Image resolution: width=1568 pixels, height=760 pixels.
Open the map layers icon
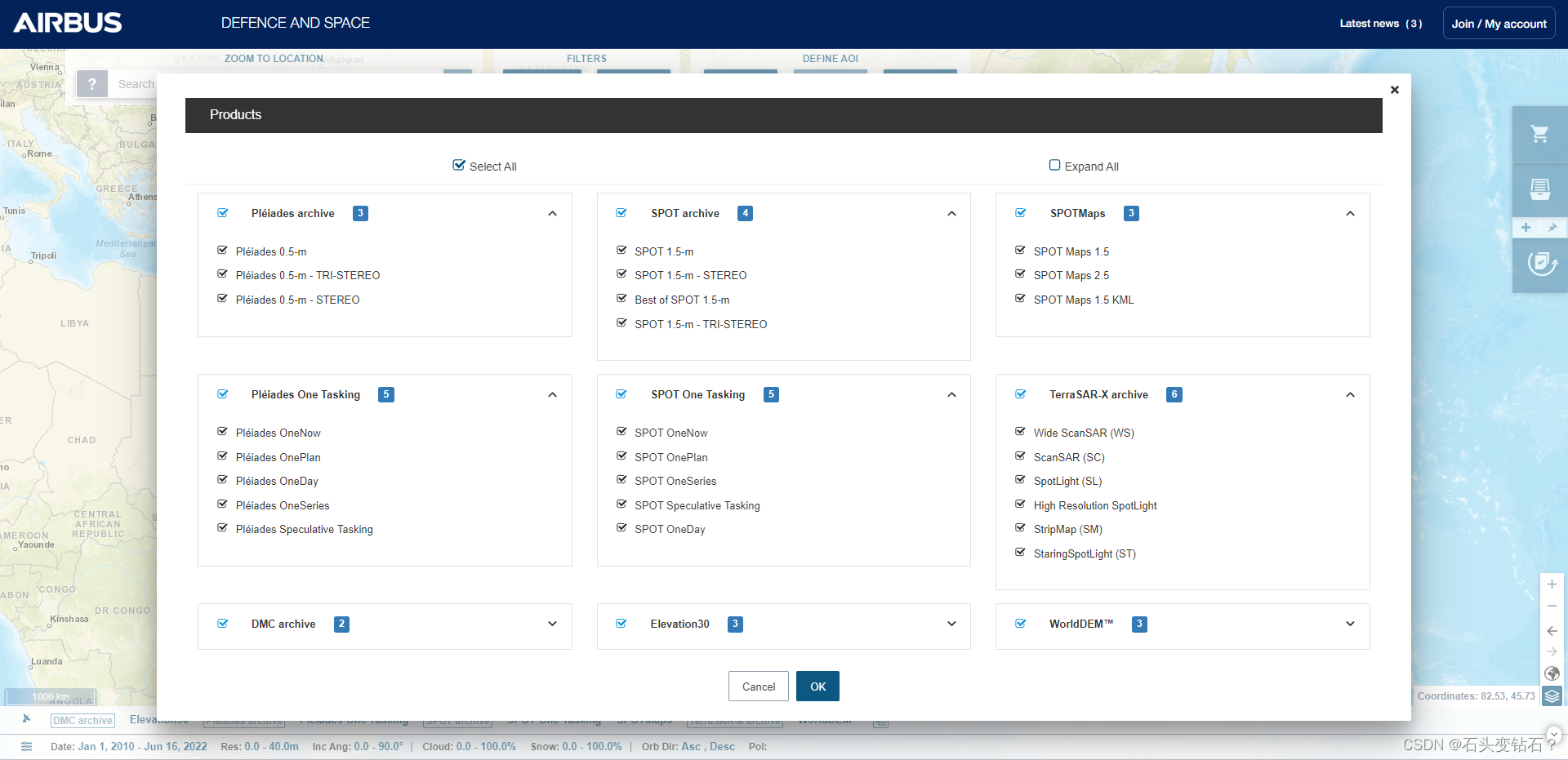pos(1552,696)
